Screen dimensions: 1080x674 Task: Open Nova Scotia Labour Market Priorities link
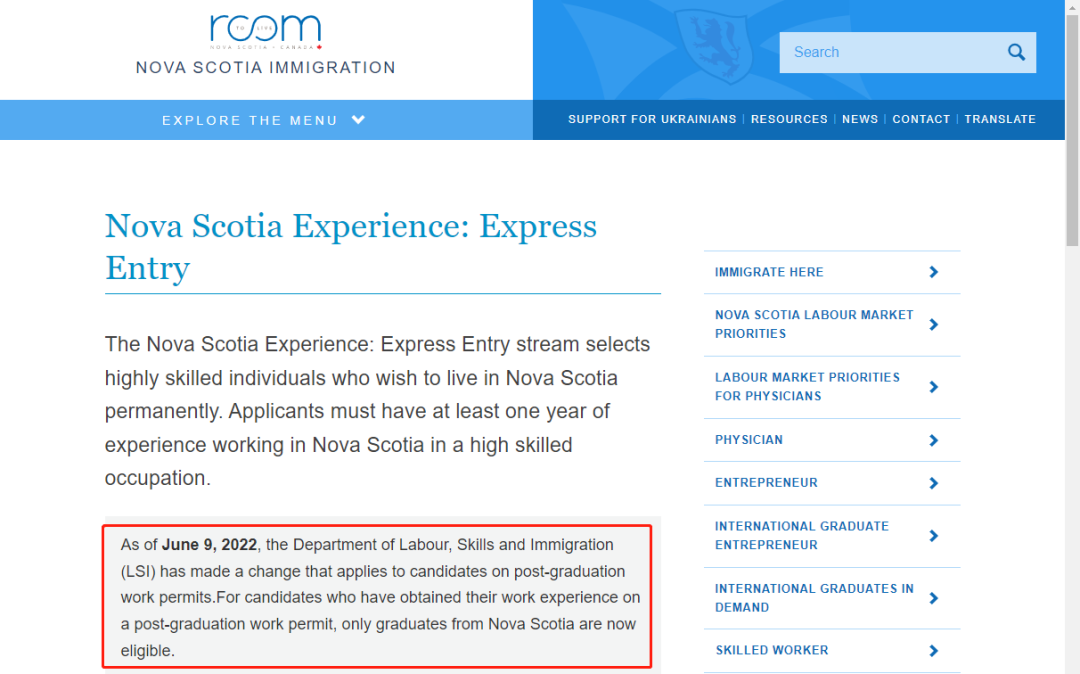813,324
